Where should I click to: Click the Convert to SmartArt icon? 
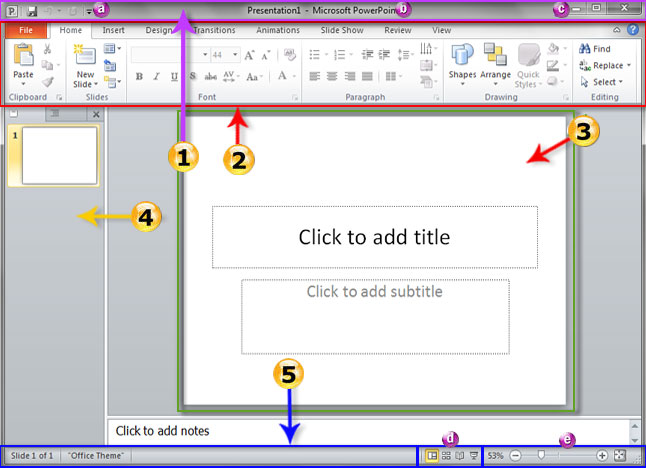(426, 82)
